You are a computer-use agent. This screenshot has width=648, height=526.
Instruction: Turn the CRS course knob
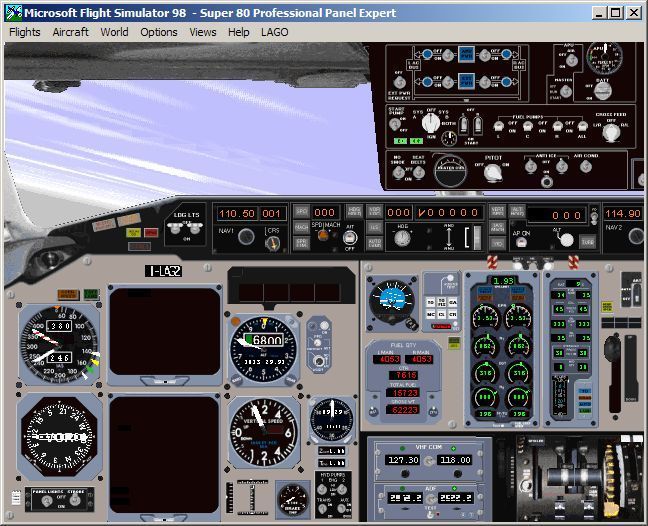click(x=272, y=244)
